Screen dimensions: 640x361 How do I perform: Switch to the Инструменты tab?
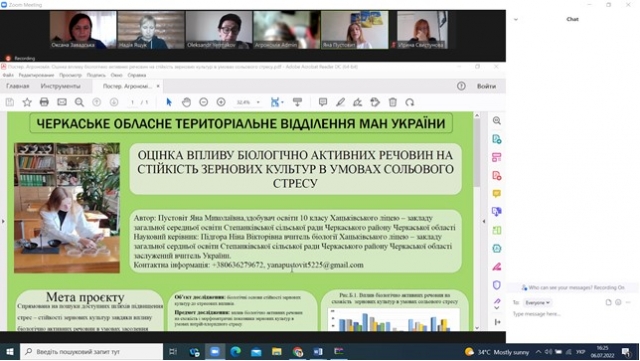[60, 86]
